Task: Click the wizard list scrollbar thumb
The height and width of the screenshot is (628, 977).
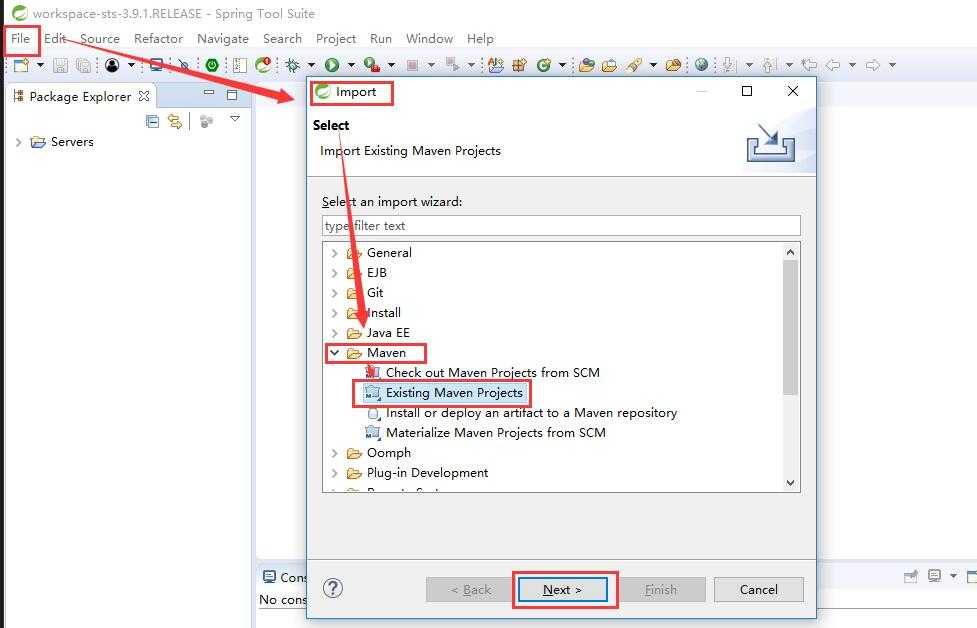Action: (x=790, y=327)
